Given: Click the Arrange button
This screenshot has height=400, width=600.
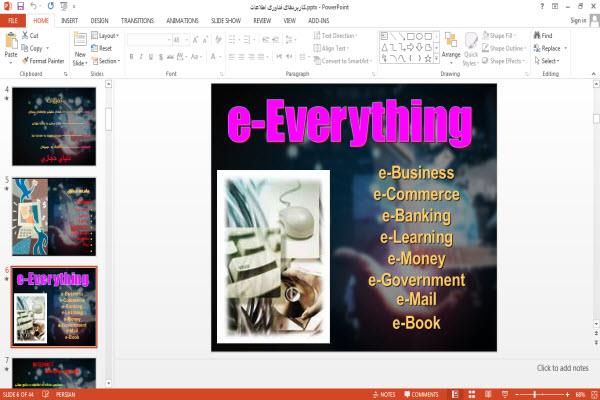Looking at the screenshot, I should pyautogui.click(x=451, y=46).
